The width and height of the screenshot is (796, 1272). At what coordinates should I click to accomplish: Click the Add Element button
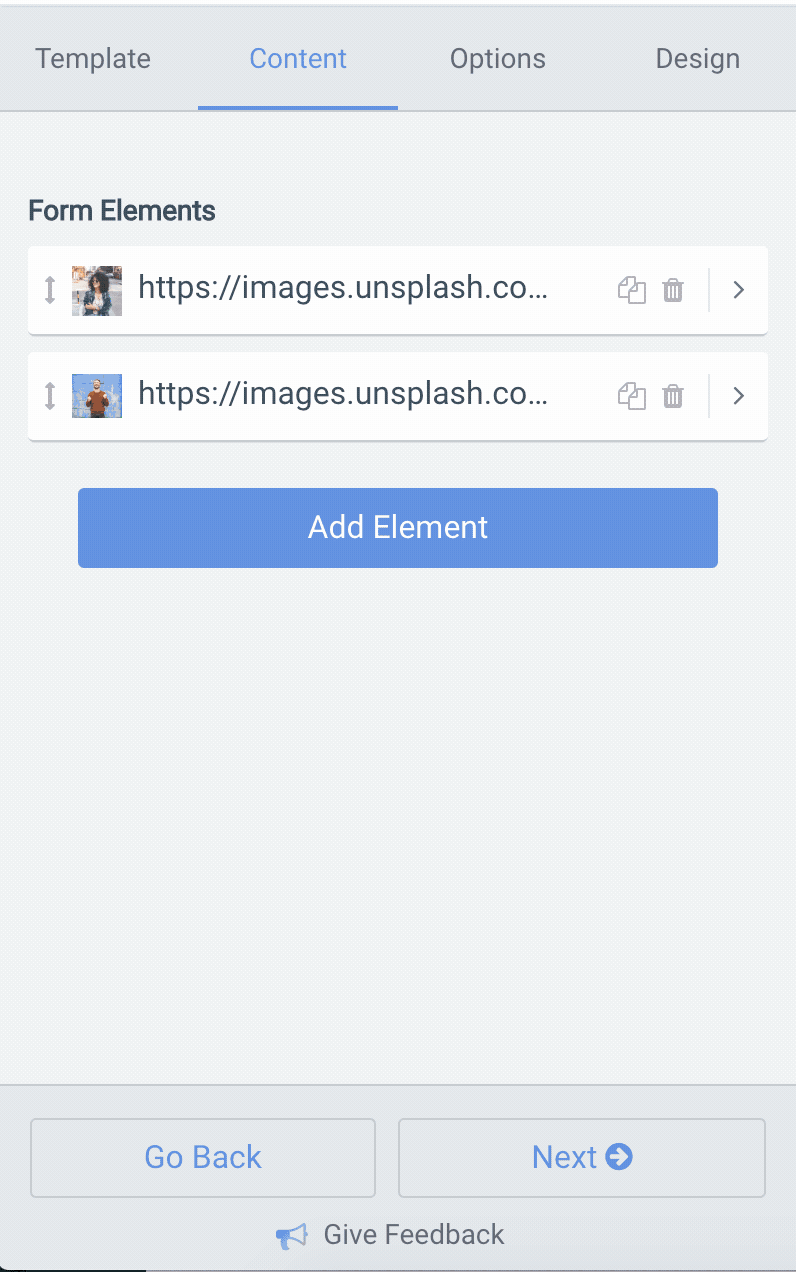[398, 527]
